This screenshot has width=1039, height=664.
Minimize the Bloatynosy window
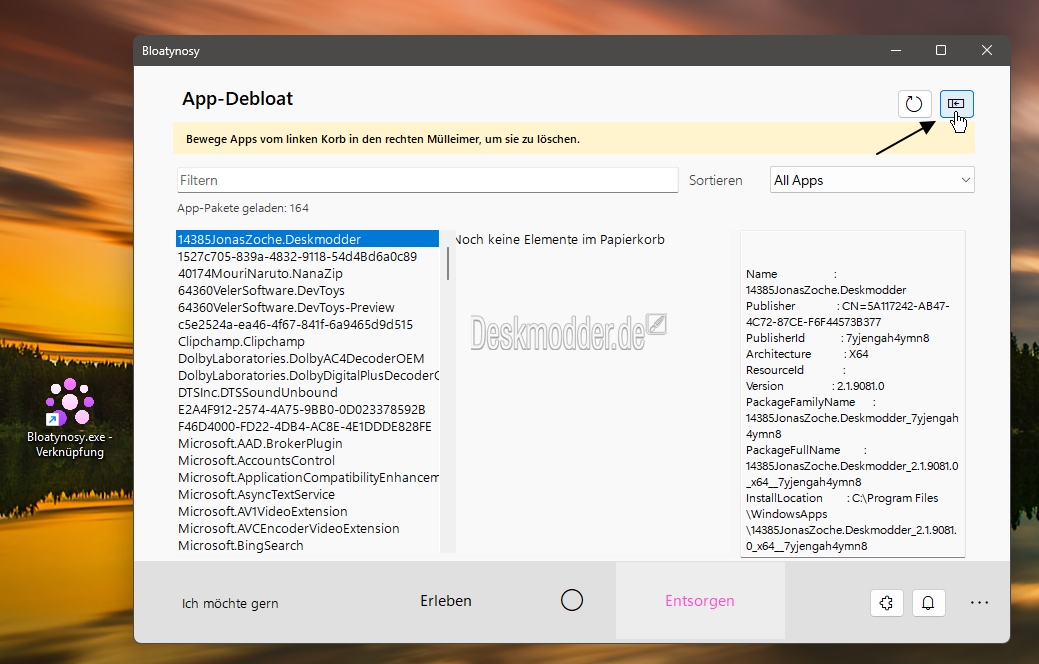click(896, 50)
